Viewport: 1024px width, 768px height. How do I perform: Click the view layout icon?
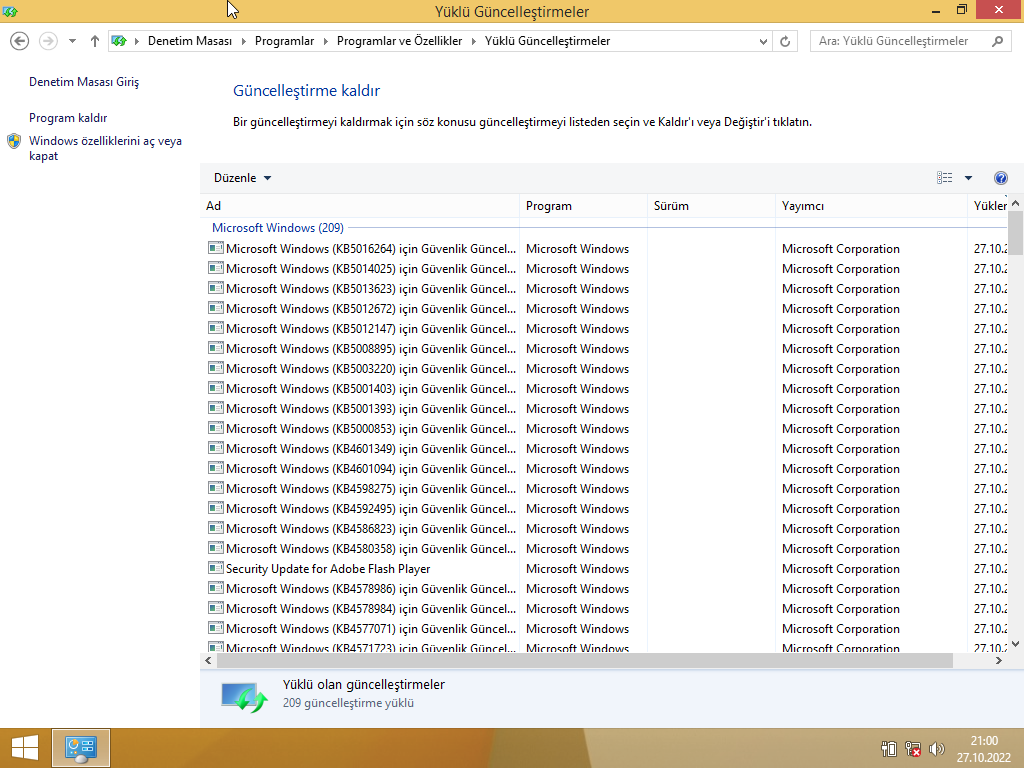point(944,178)
